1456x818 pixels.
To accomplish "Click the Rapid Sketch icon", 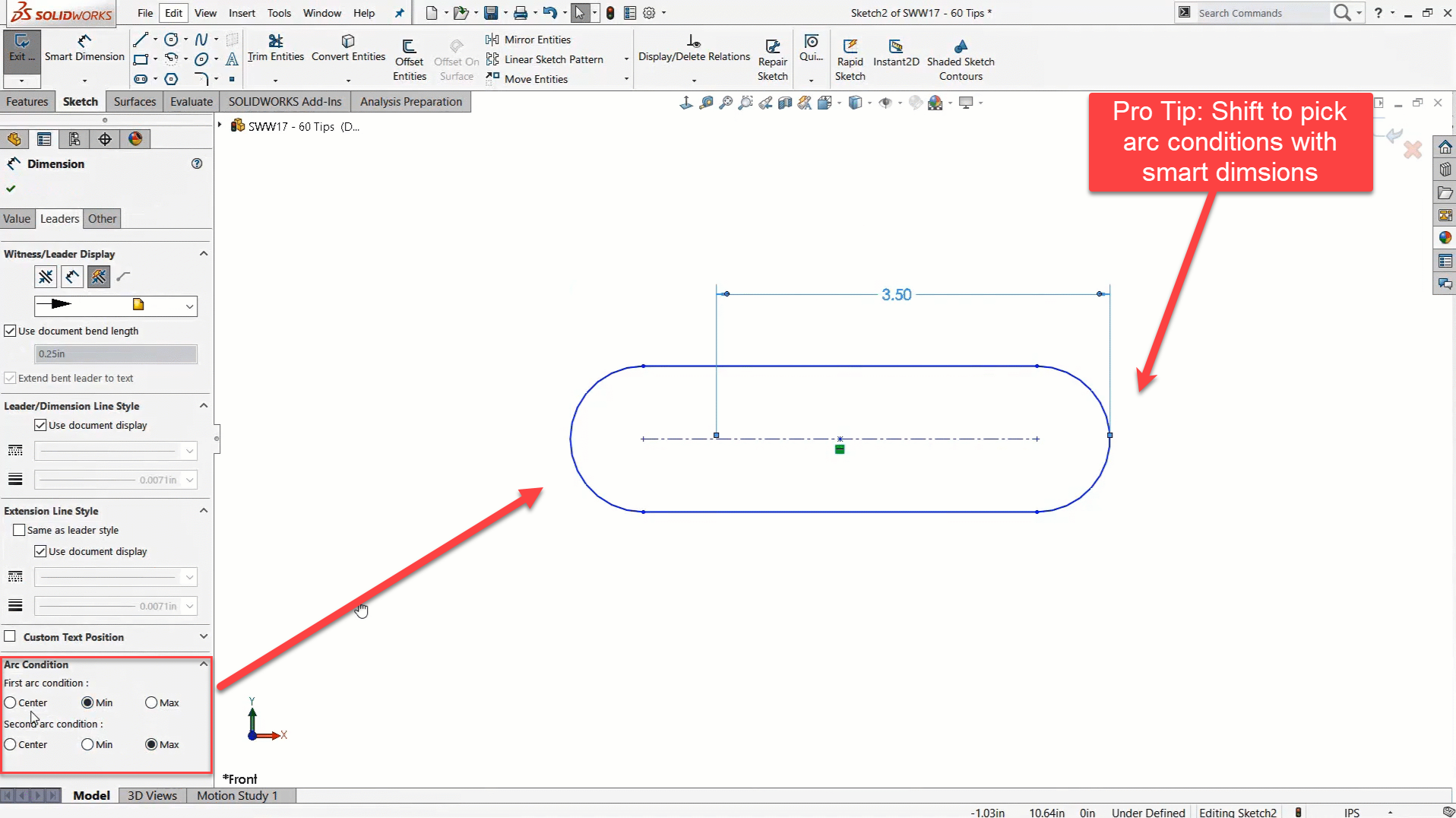I will [850, 59].
